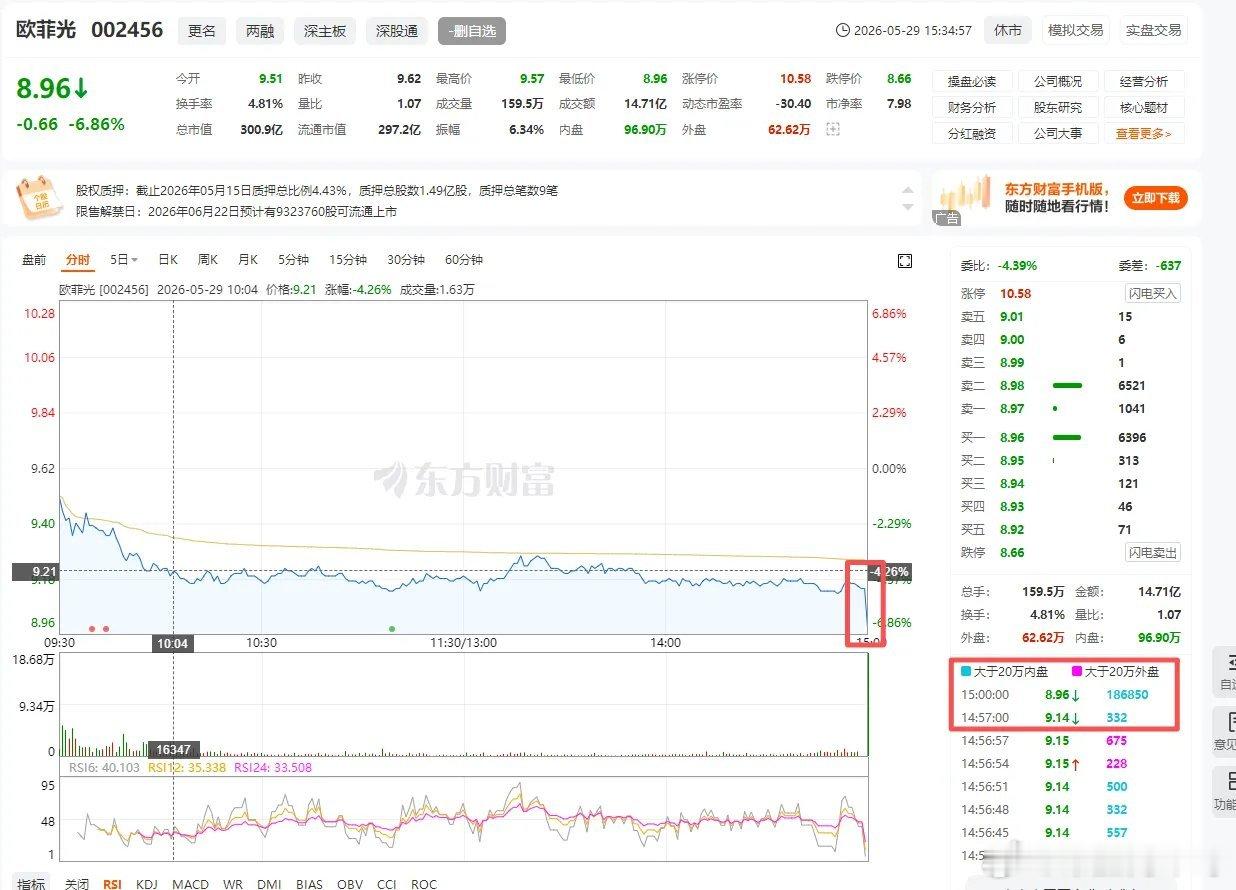Expand more via 查看更多> link
Image resolution: width=1236 pixels, height=890 pixels.
click(1144, 133)
